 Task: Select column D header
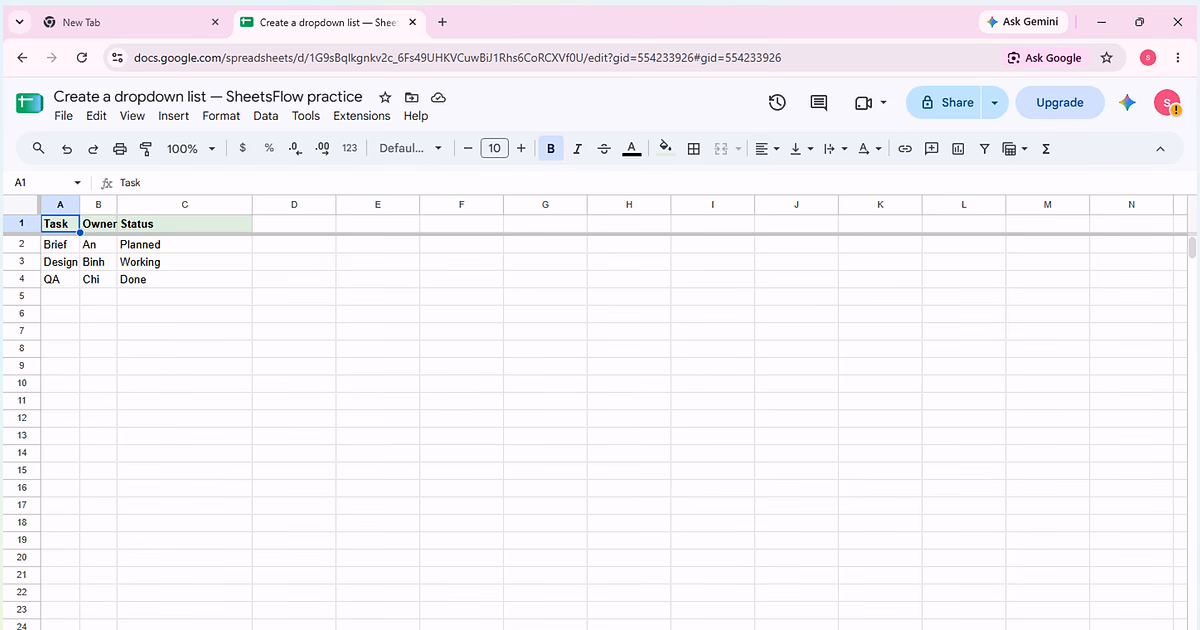coord(294,204)
